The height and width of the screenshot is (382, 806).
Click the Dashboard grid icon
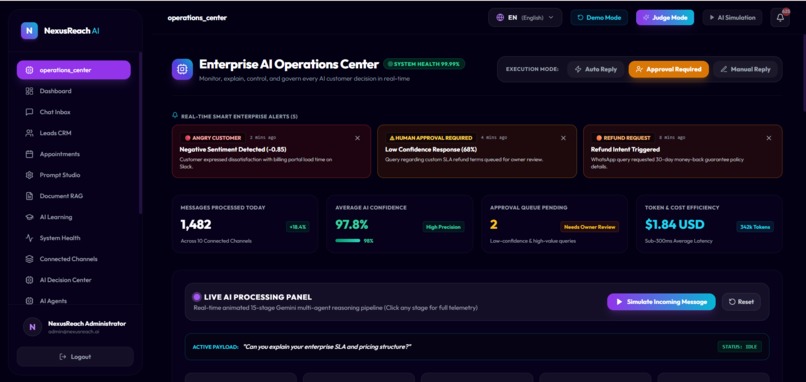(x=29, y=91)
